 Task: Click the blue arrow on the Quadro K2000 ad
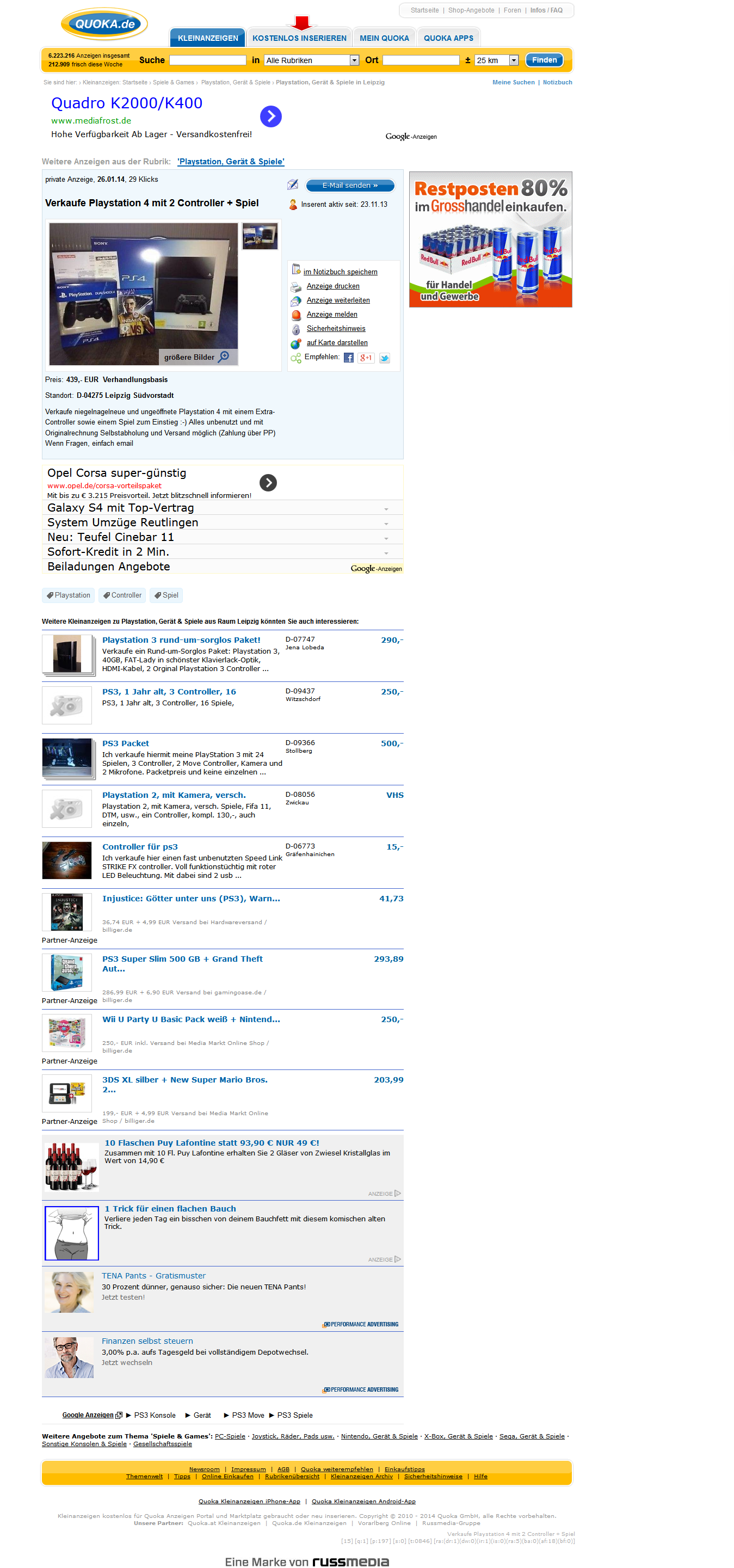click(x=270, y=116)
